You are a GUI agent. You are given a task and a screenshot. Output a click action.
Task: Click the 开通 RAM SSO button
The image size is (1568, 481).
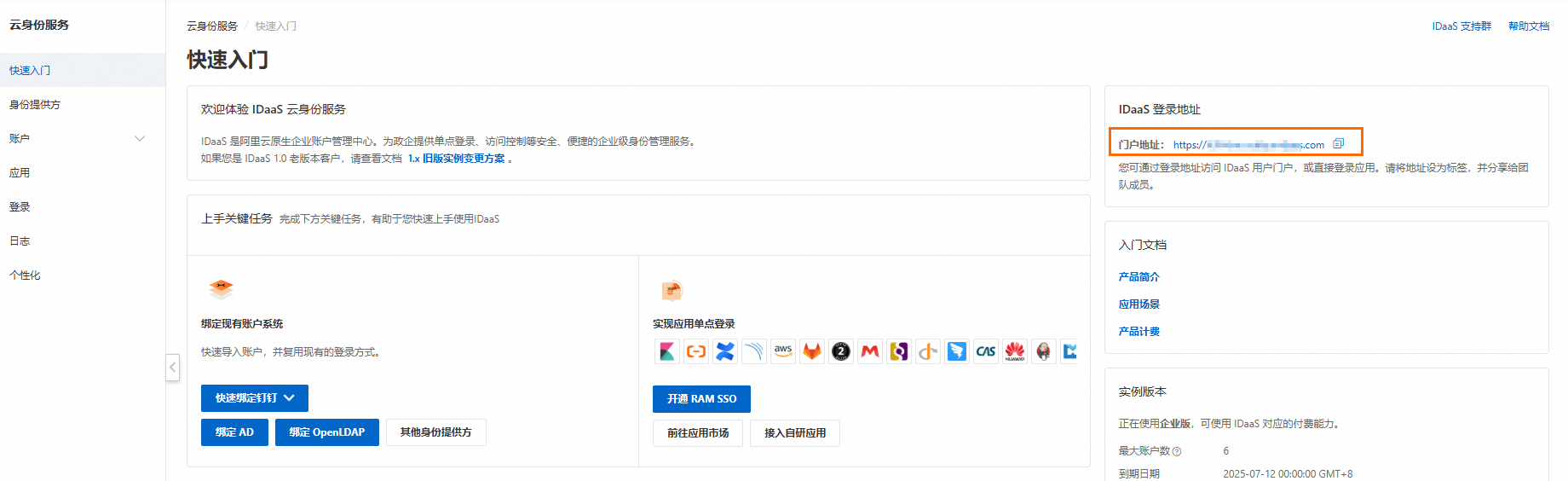701,399
